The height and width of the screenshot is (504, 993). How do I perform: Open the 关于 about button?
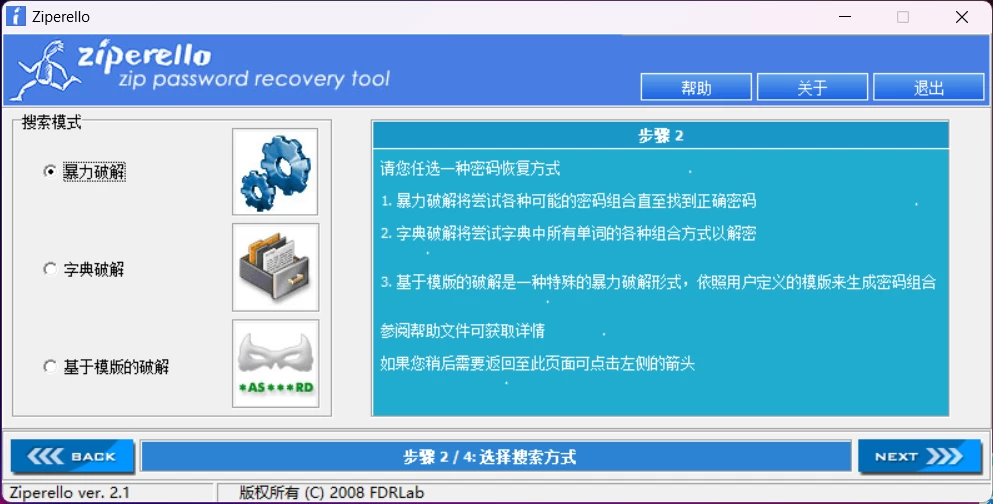[813, 87]
